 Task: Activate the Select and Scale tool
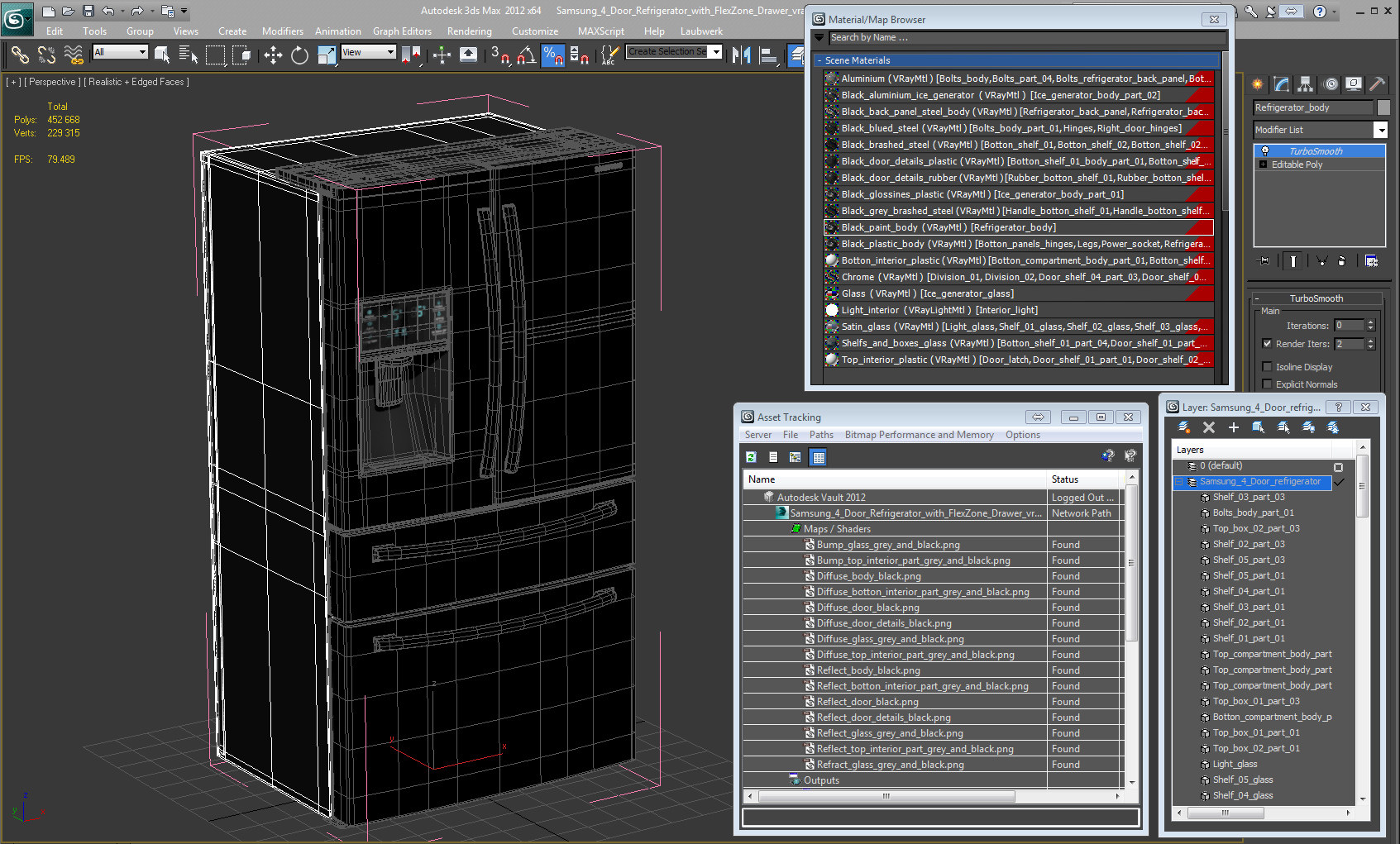327,55
